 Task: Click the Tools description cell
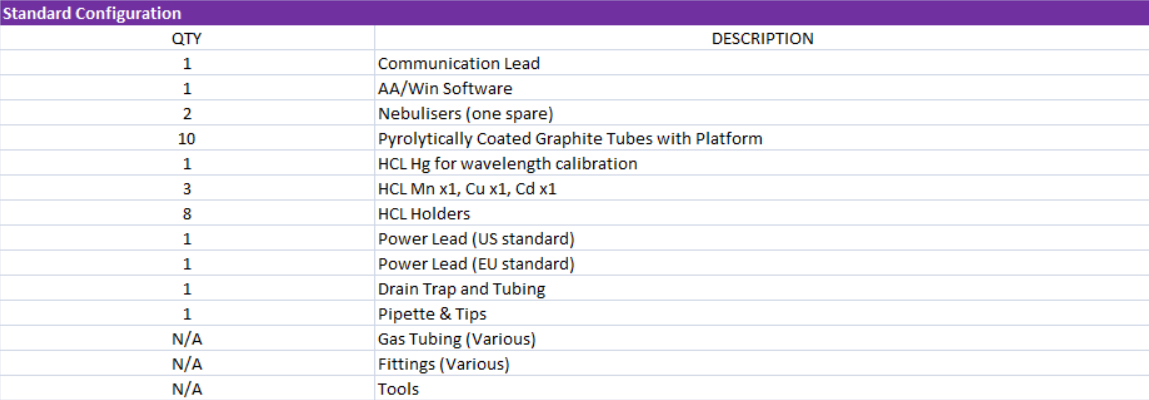coord(398,389)
